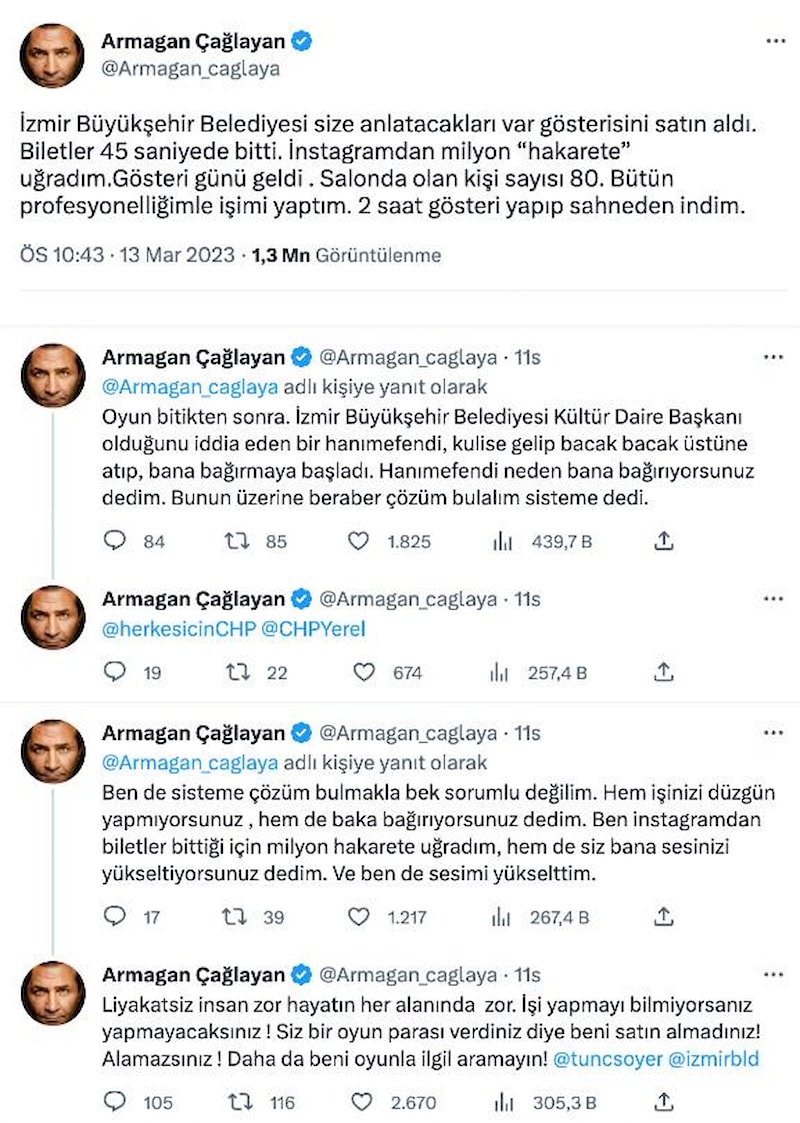Open the @herkesicinCHP mention link
Image resolution: width=800 pixels, height=1123 pixels.
178,629
